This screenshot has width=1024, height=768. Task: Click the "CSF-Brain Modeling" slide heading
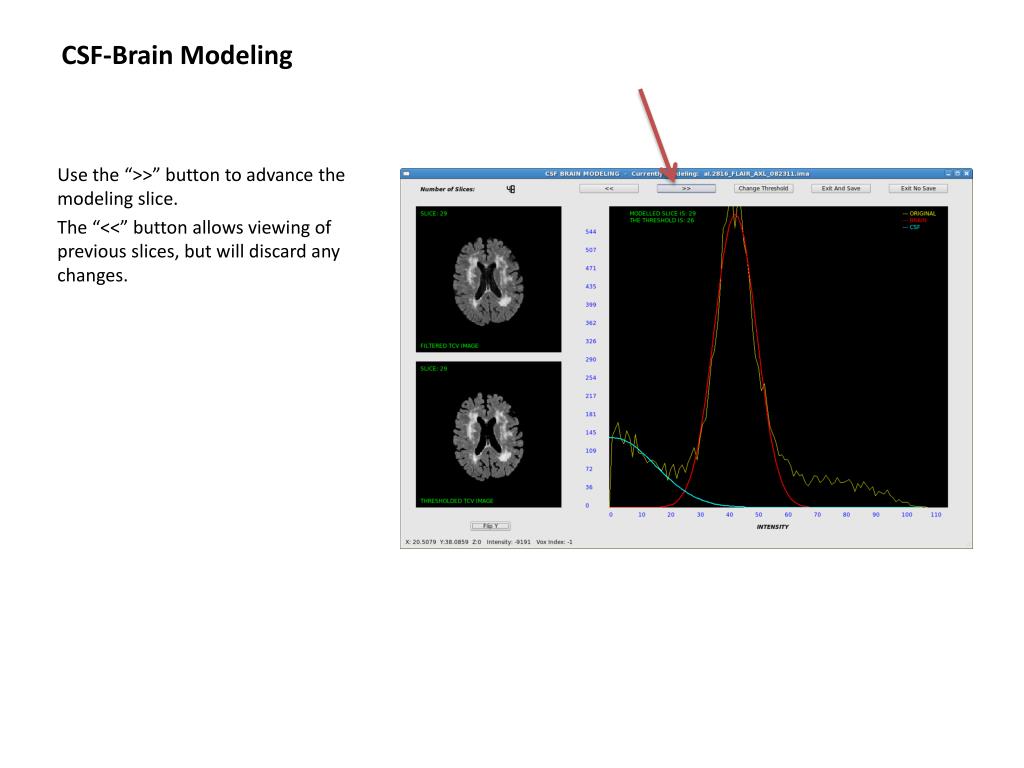177,56
